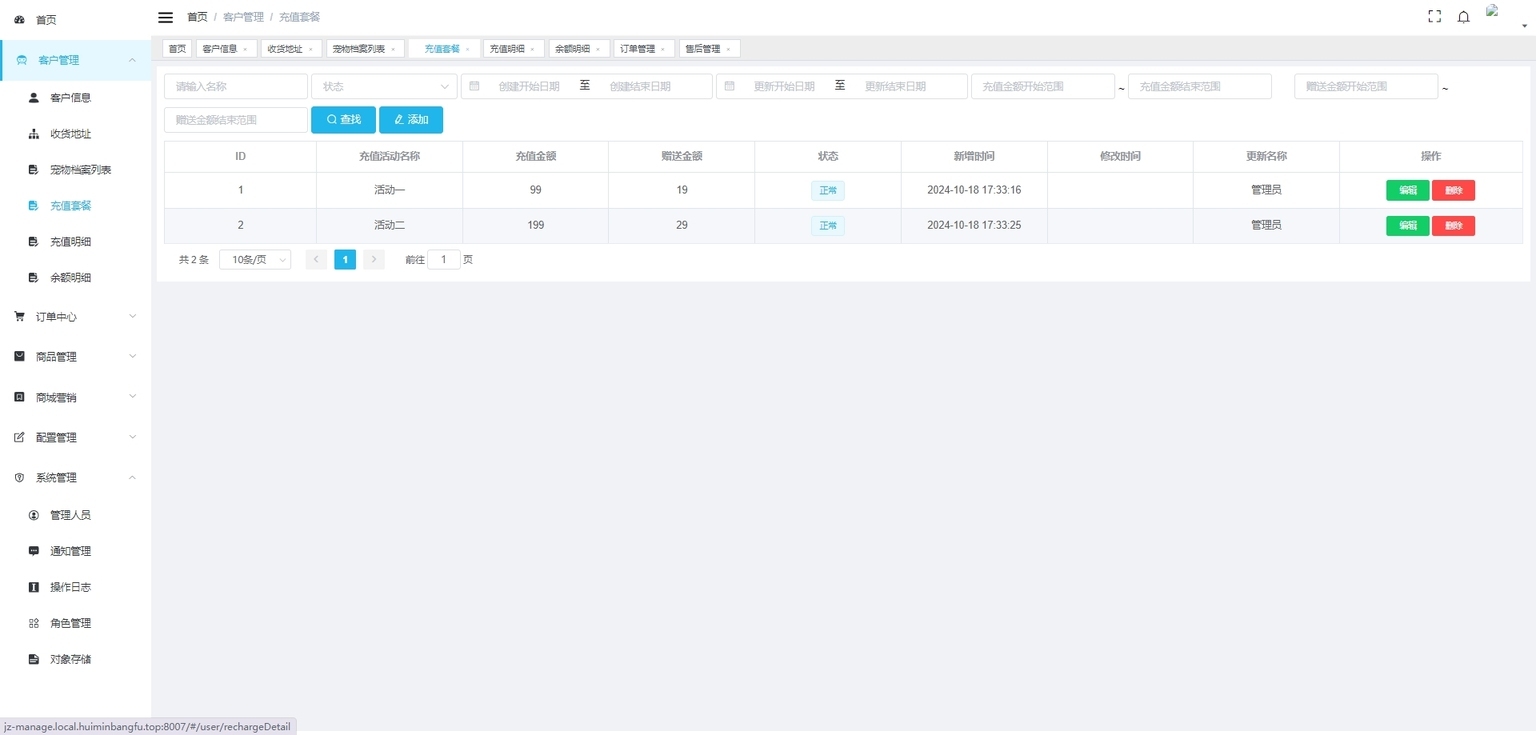This screenshot has height=735, width=1536.
Task: Close the 售后管理 tab with its x
Action: 728,49
